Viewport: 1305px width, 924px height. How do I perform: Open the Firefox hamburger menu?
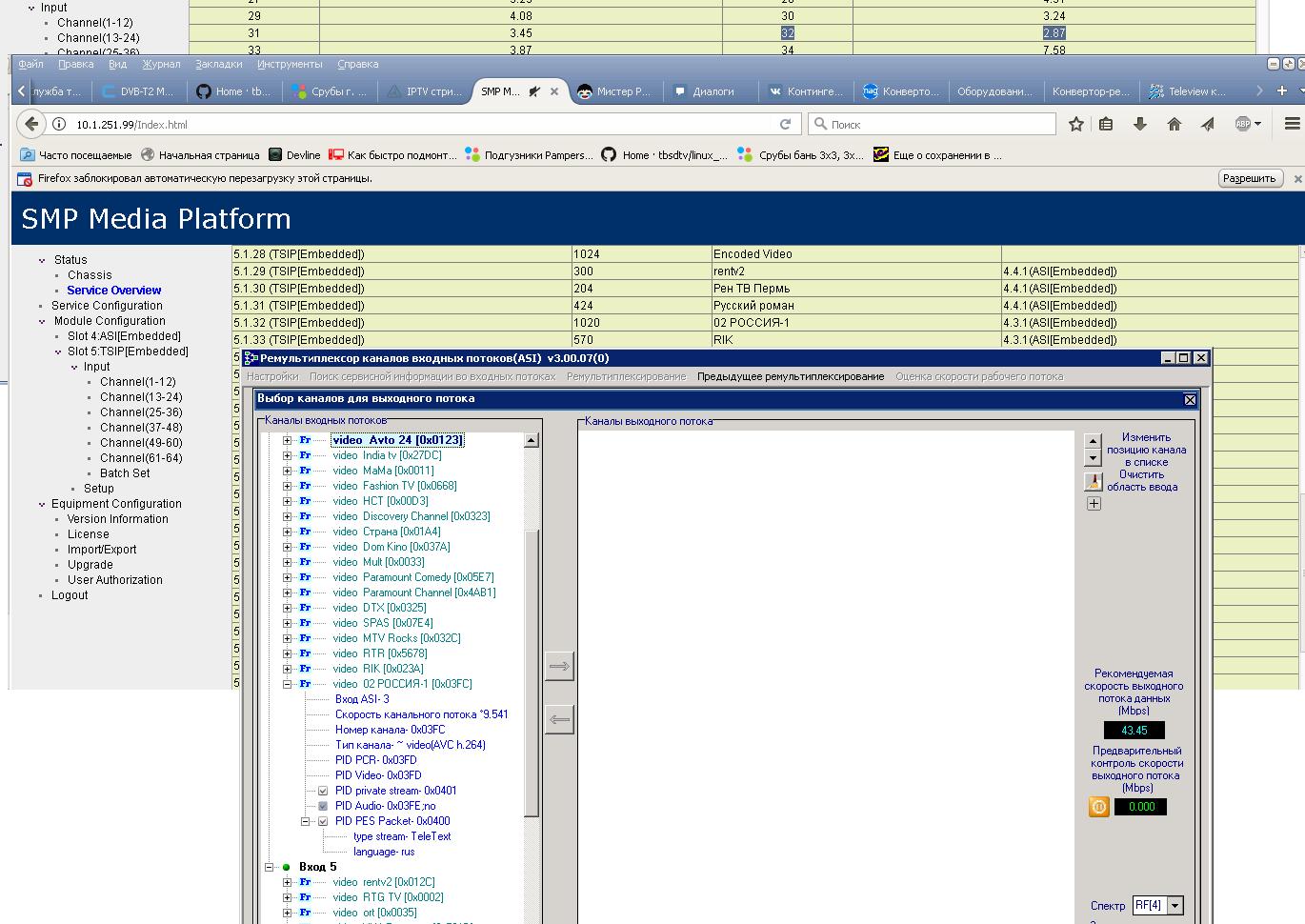[1292, 124]
